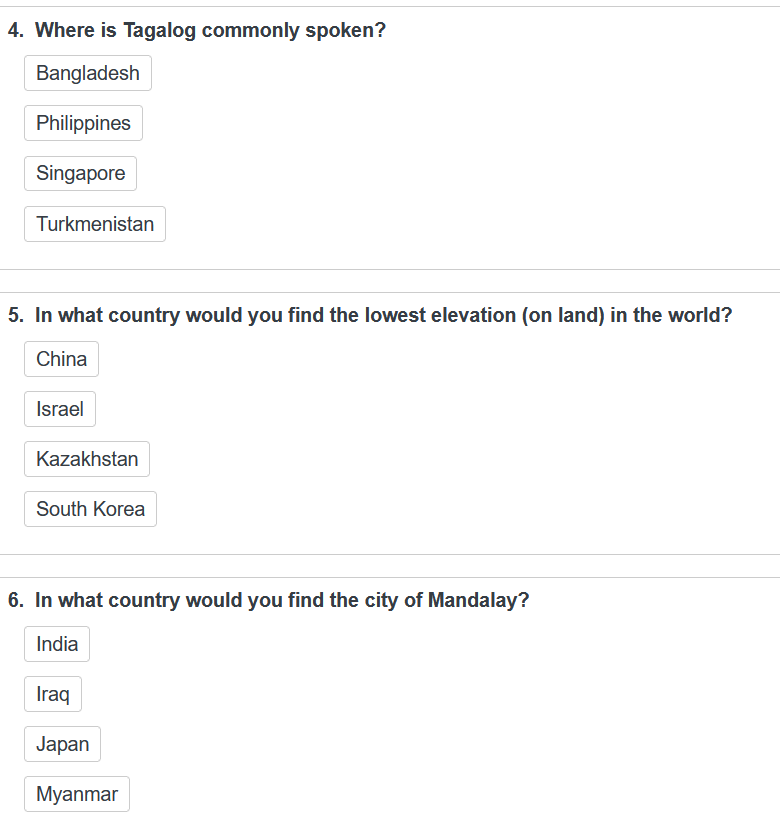Click the lowest elevation question text

click(x=384, y=316)
